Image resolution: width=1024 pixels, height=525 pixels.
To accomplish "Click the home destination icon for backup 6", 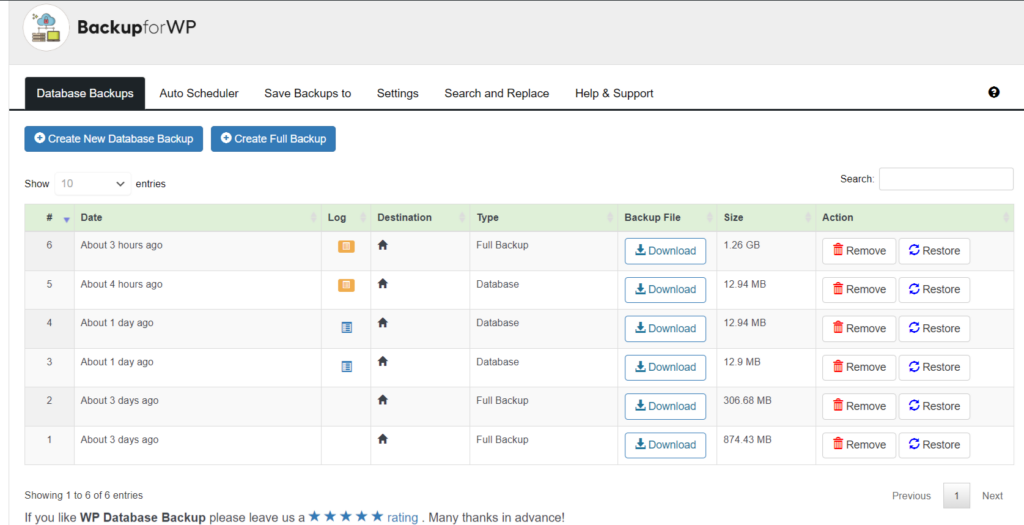I will [x=383, y=245].
